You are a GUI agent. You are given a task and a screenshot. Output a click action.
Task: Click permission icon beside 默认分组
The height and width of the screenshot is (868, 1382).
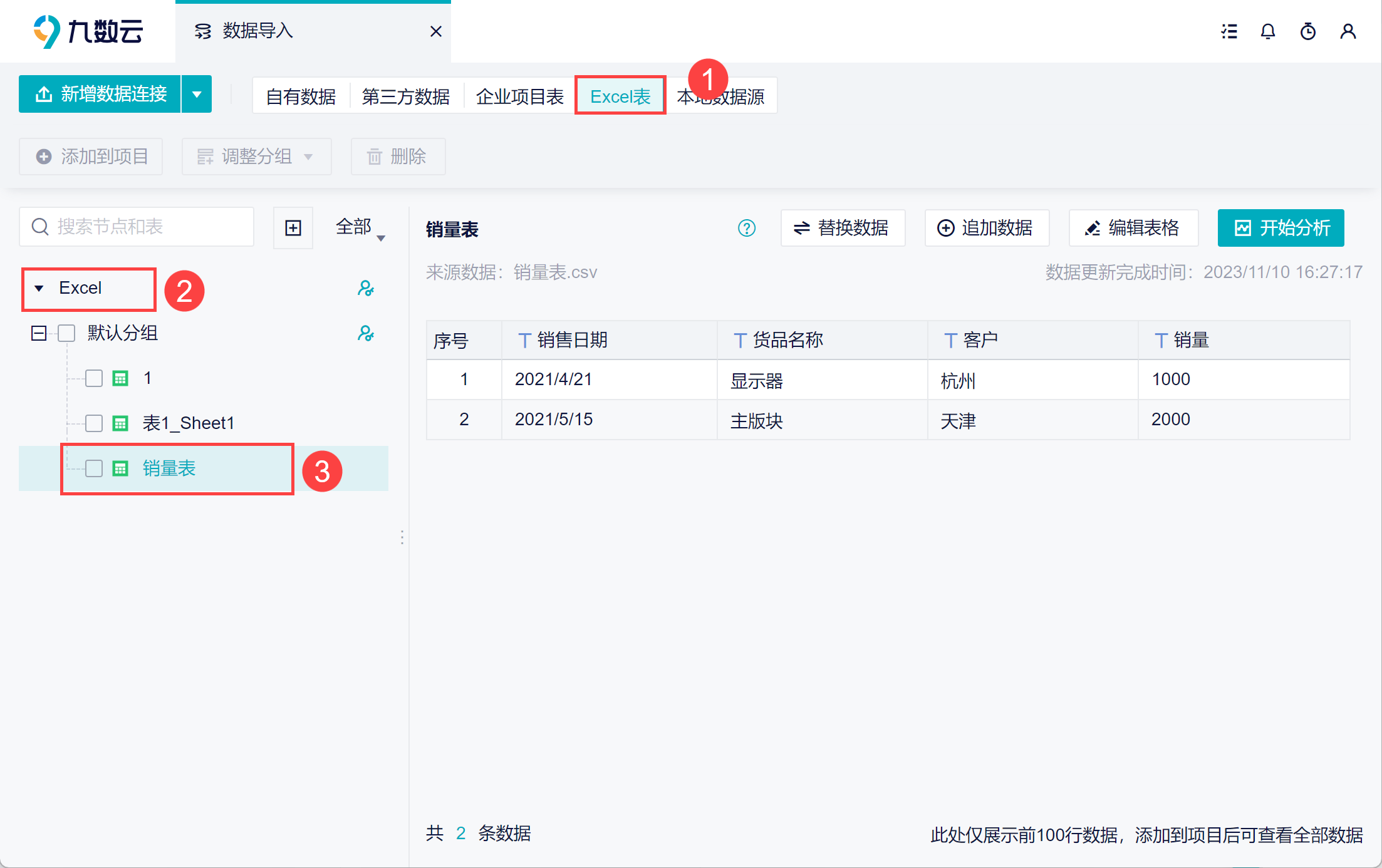point(366,333)
